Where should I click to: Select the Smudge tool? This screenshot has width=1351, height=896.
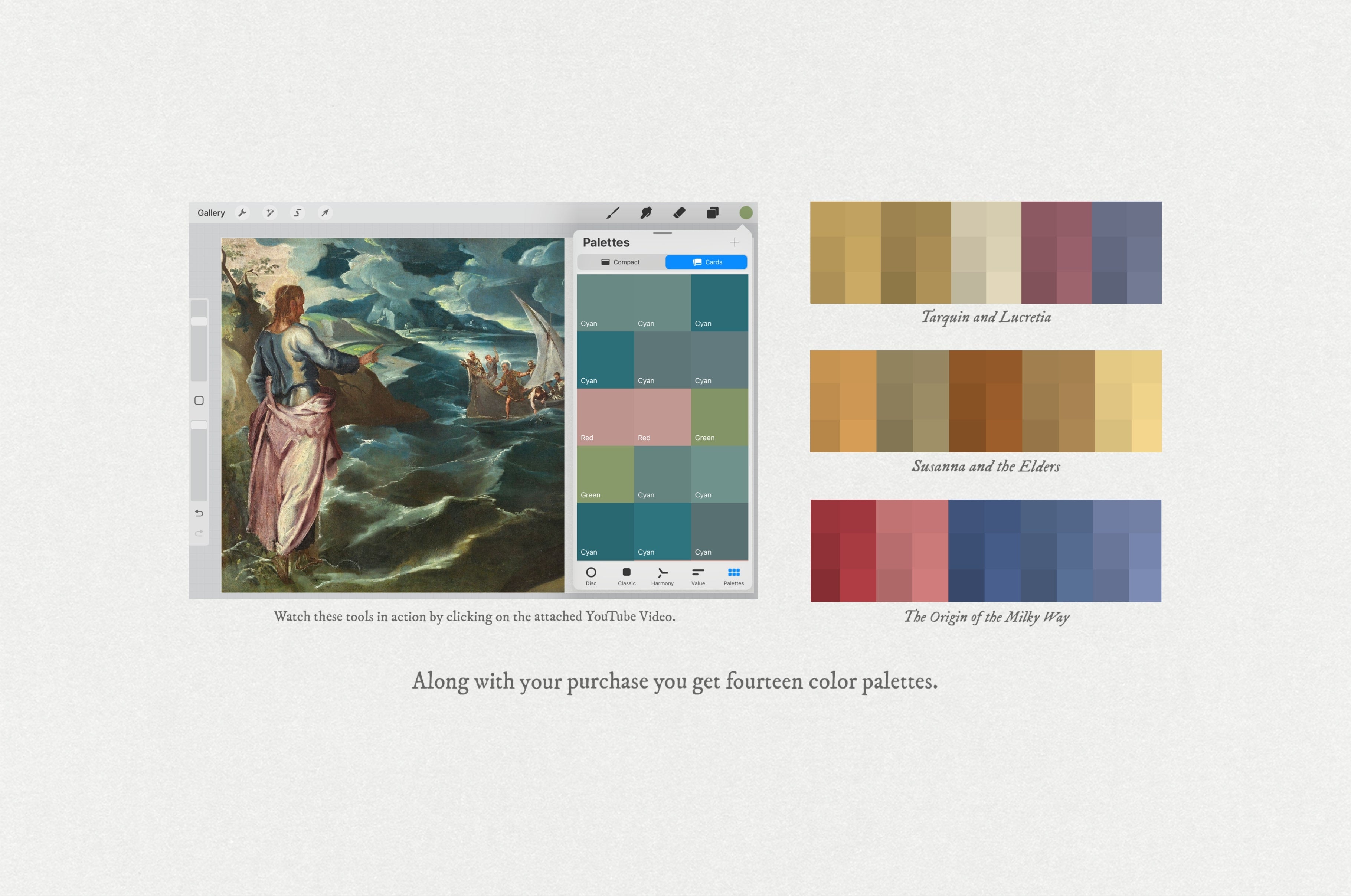tap(646, 213)
